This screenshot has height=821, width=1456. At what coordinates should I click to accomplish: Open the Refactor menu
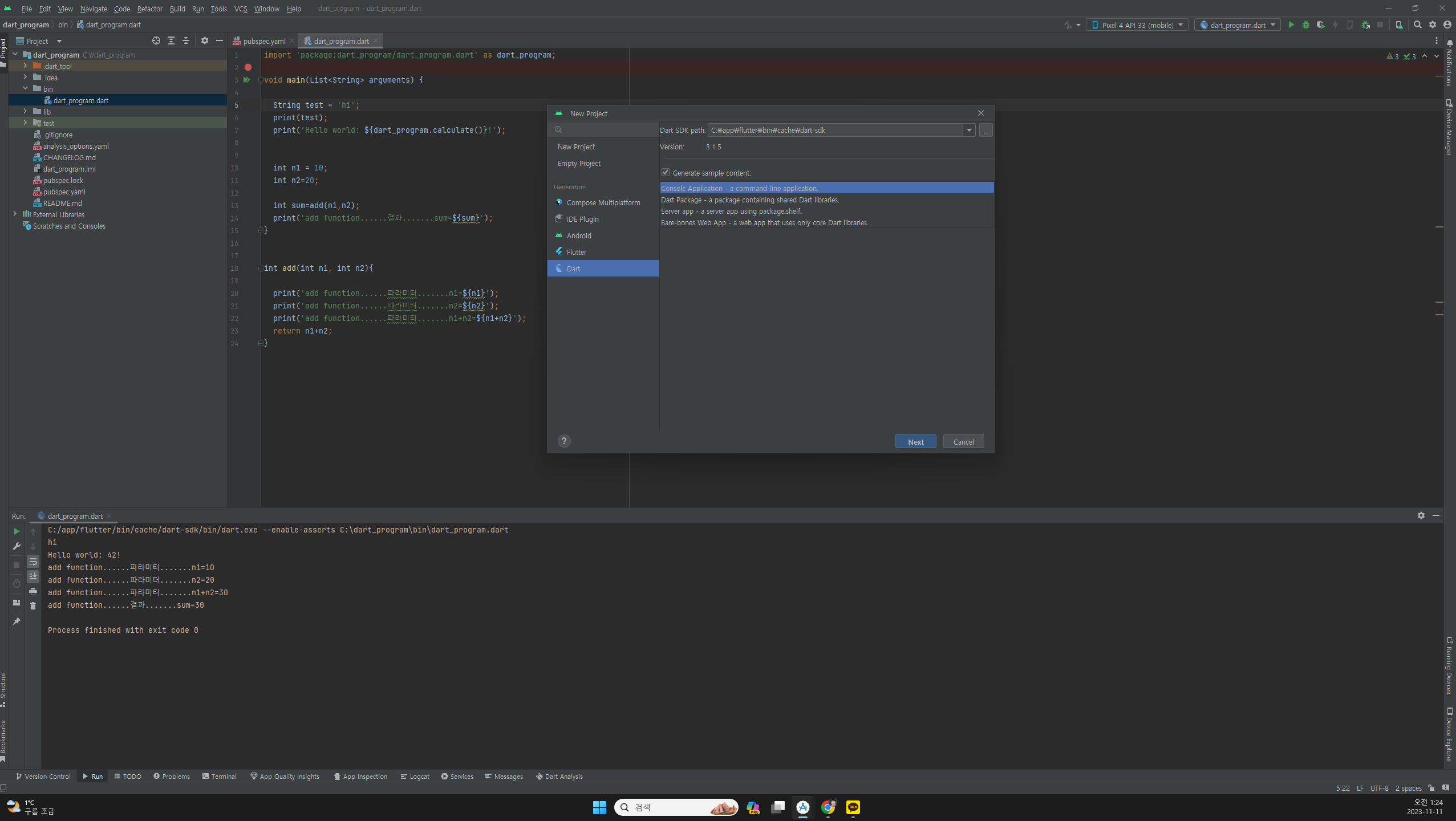pyautogui.click(x=149, y=9)
